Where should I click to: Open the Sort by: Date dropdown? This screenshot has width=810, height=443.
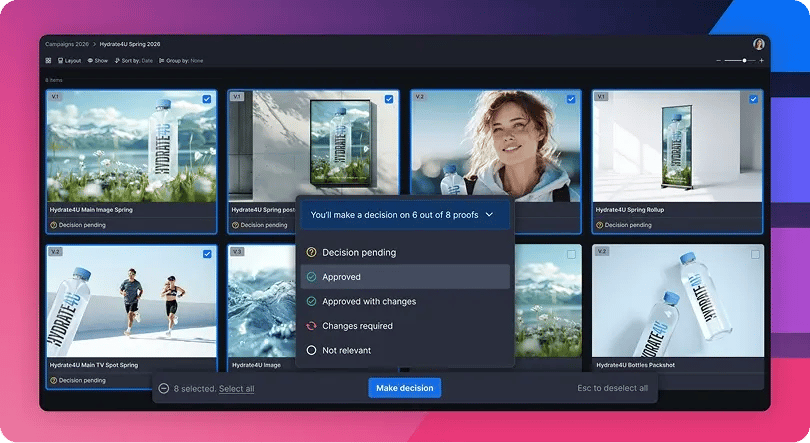[x=134, y=60]
